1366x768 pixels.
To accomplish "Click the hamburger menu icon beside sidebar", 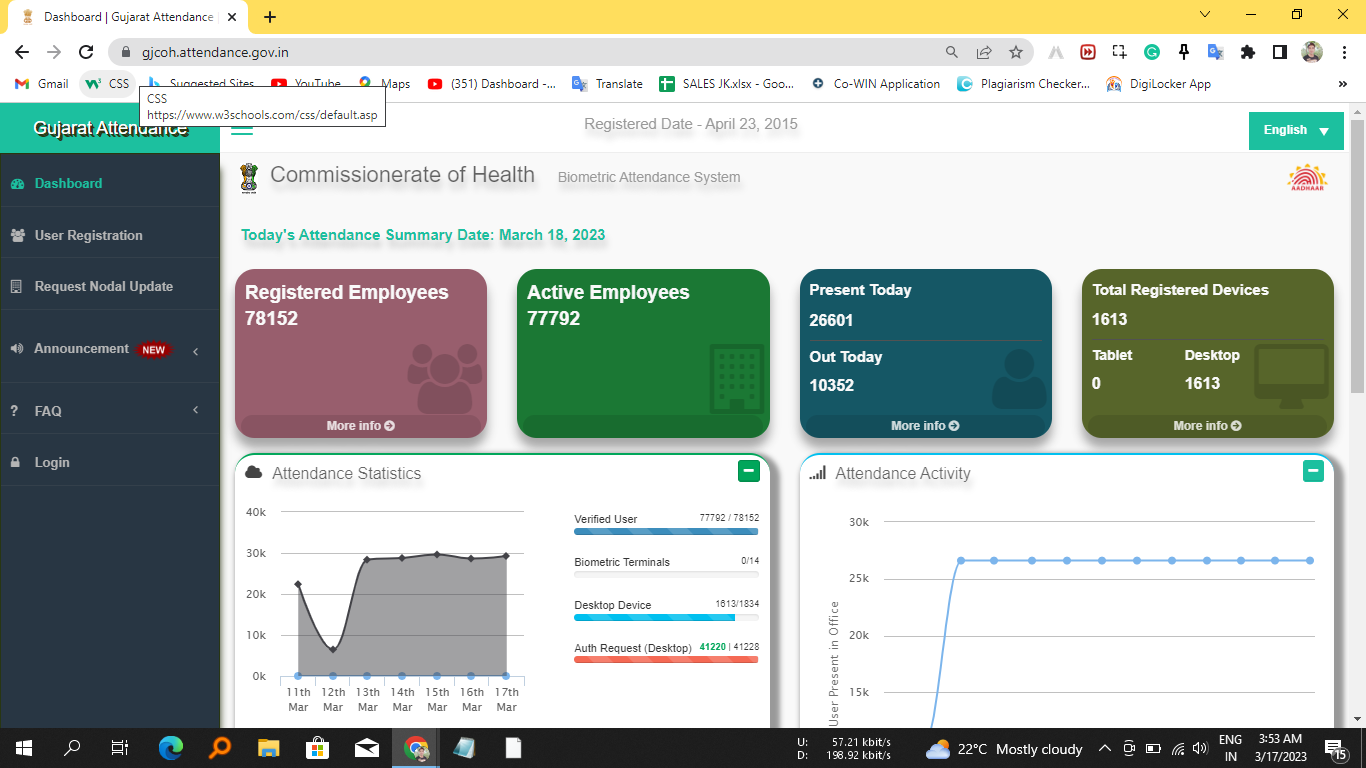I will point(242,126).
